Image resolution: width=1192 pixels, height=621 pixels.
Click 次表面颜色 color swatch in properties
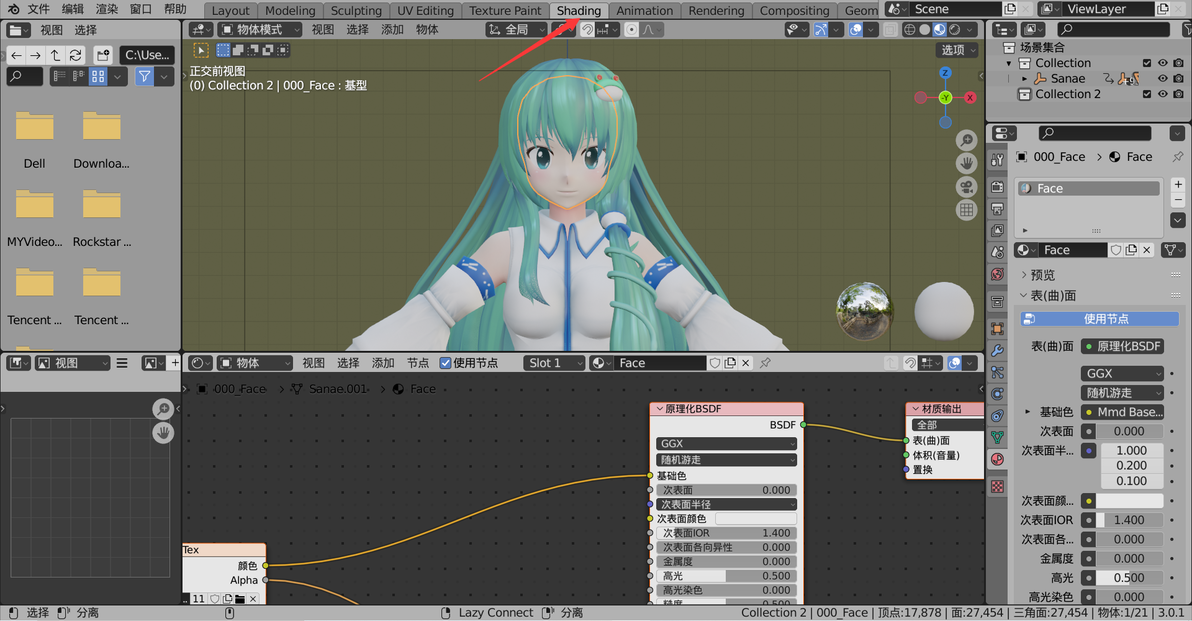point(1129,501)
